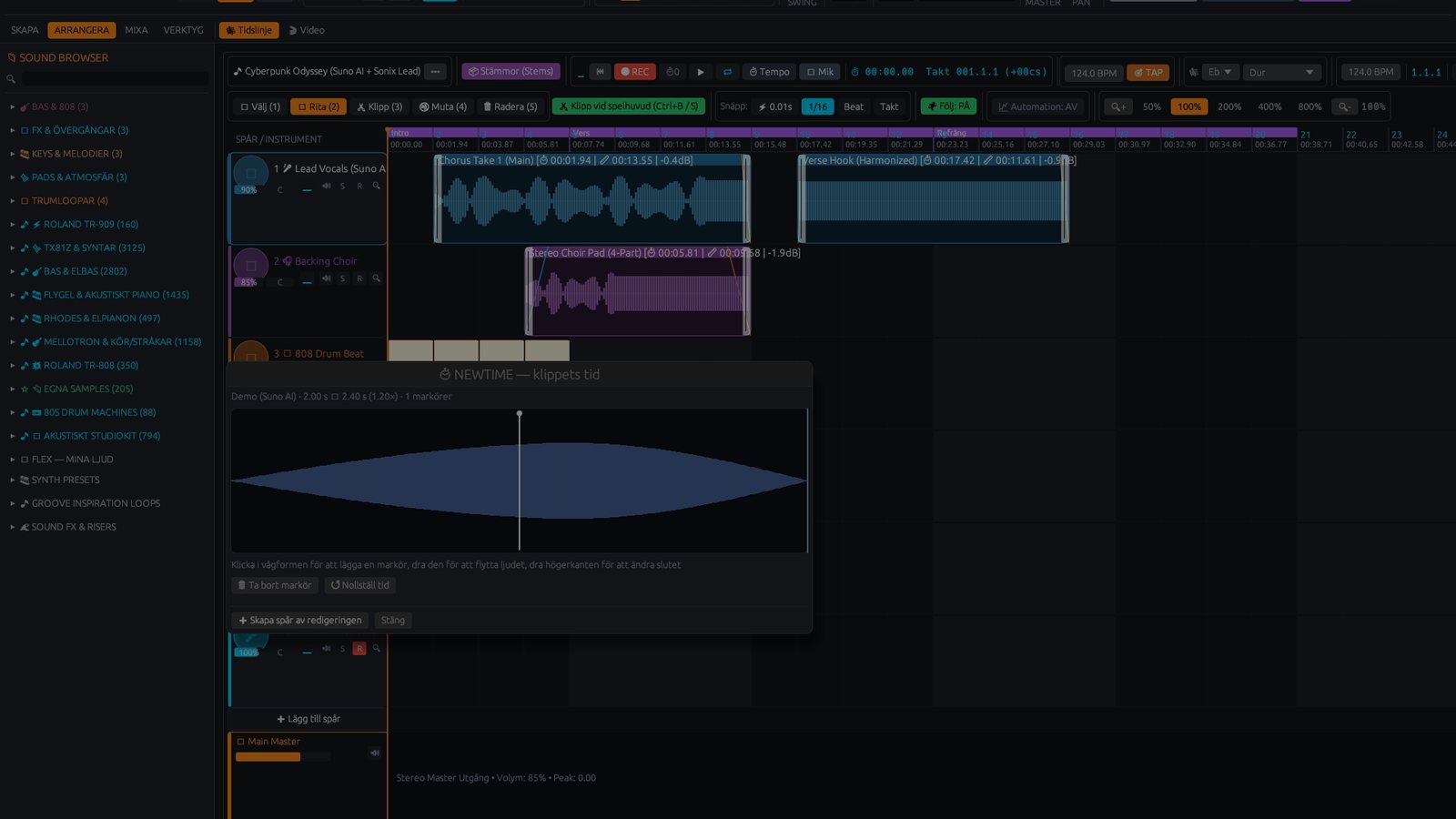Toggle the Mik microphone button
The image size is (1456, 819).
(x=821, y=72)
